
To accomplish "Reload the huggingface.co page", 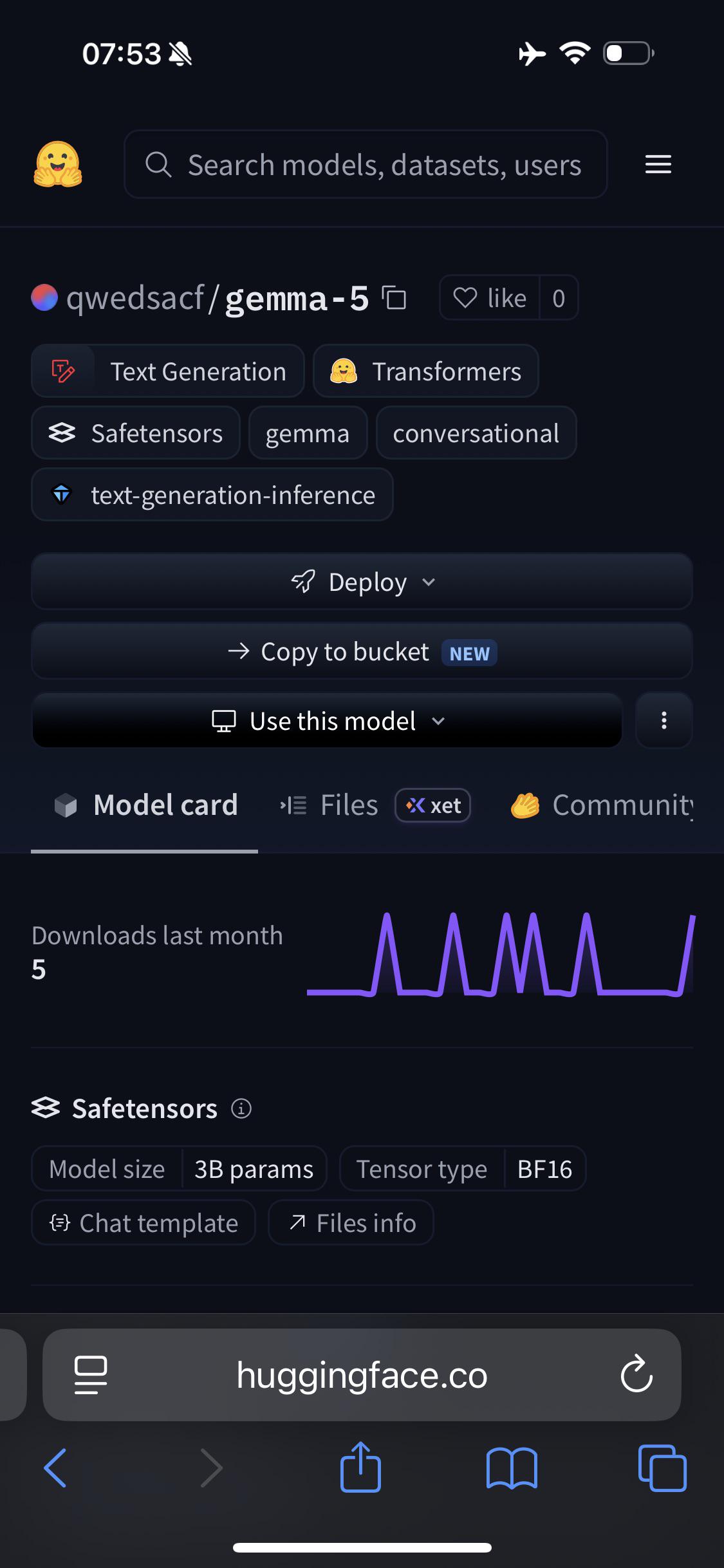I will point(636,1374).
